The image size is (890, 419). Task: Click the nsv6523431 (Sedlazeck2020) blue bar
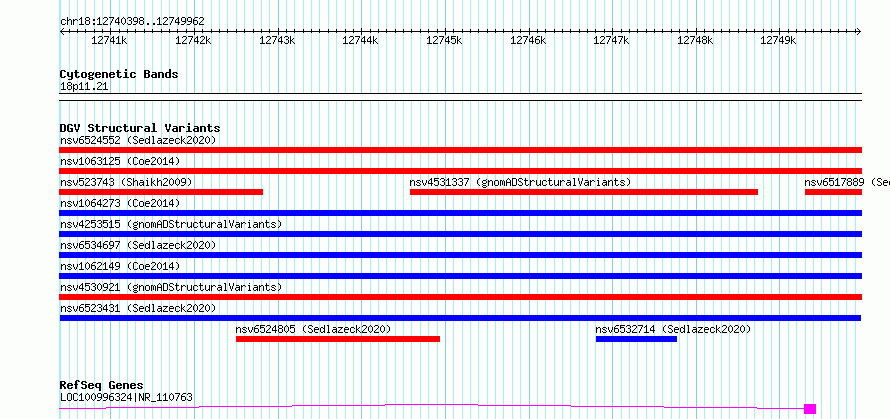point(460,318)
